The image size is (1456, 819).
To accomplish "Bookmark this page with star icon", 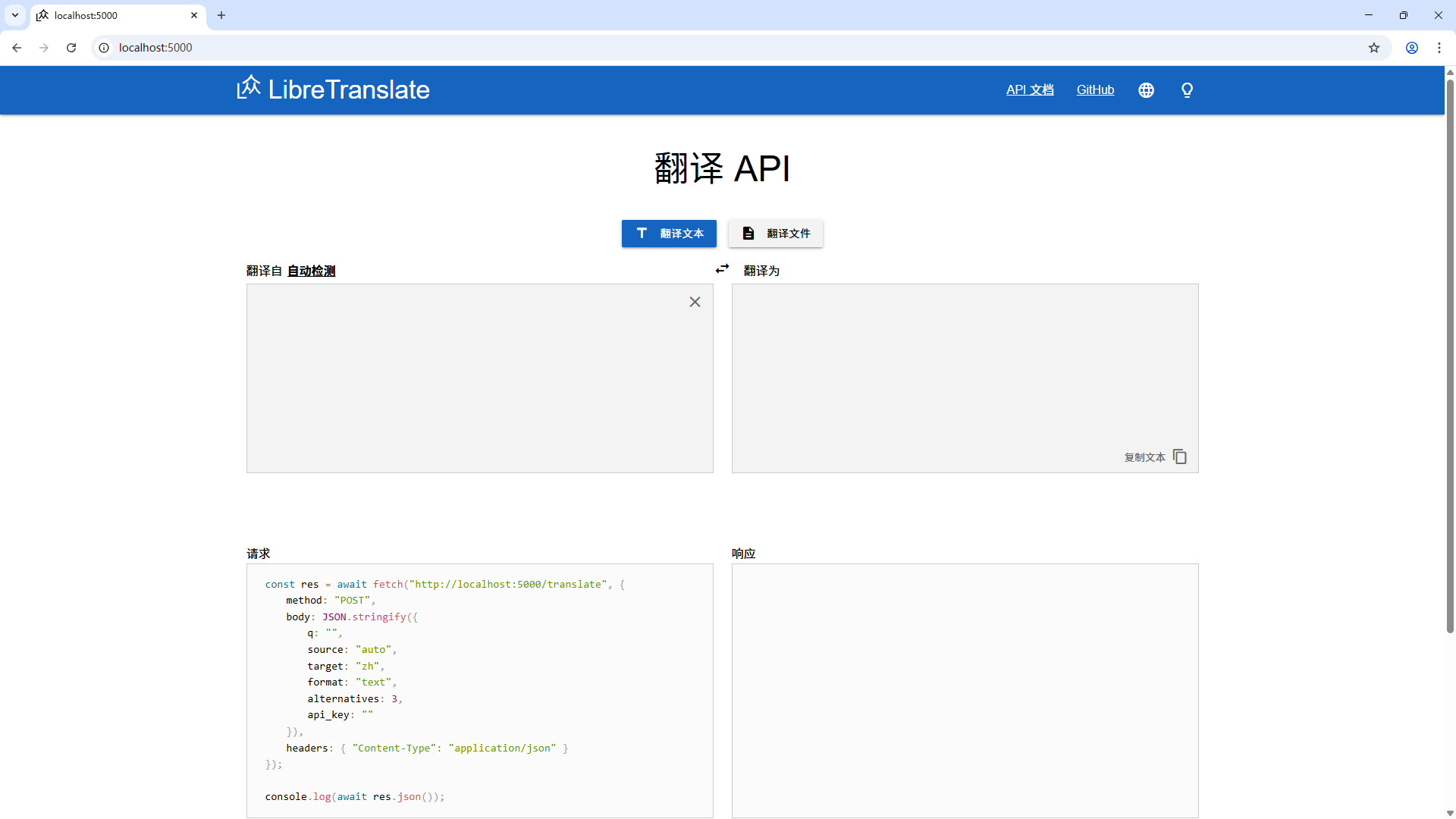I will click(x=1374, y=48).
